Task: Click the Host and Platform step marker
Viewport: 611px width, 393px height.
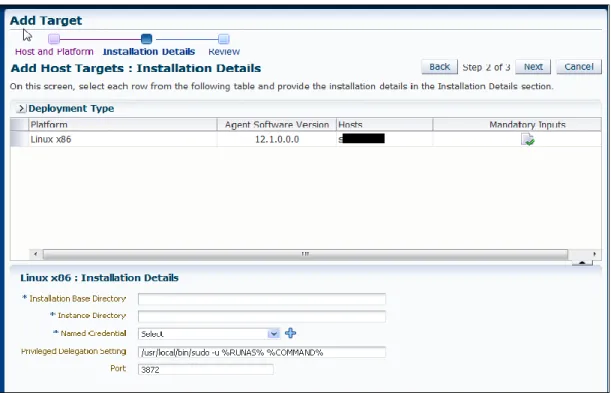Action: (x=54, y=39)
